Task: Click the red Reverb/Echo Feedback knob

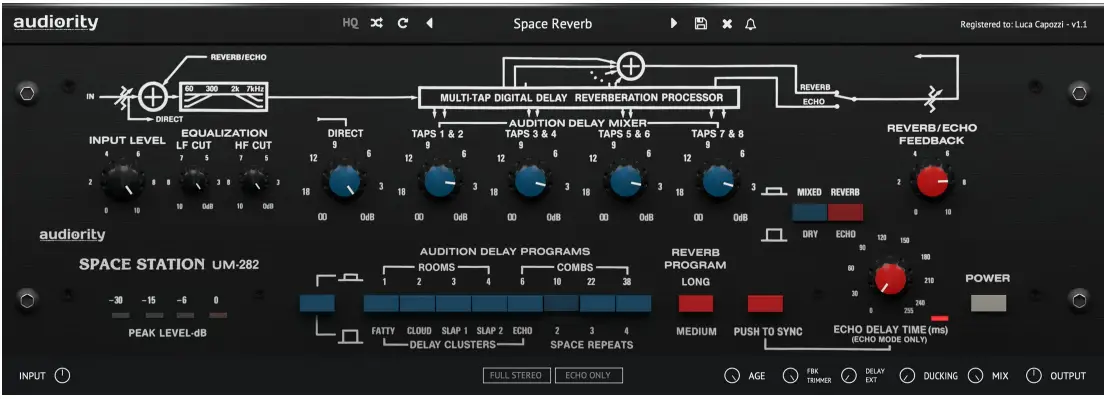Action: pyautogui.click(x=933, y=181)
